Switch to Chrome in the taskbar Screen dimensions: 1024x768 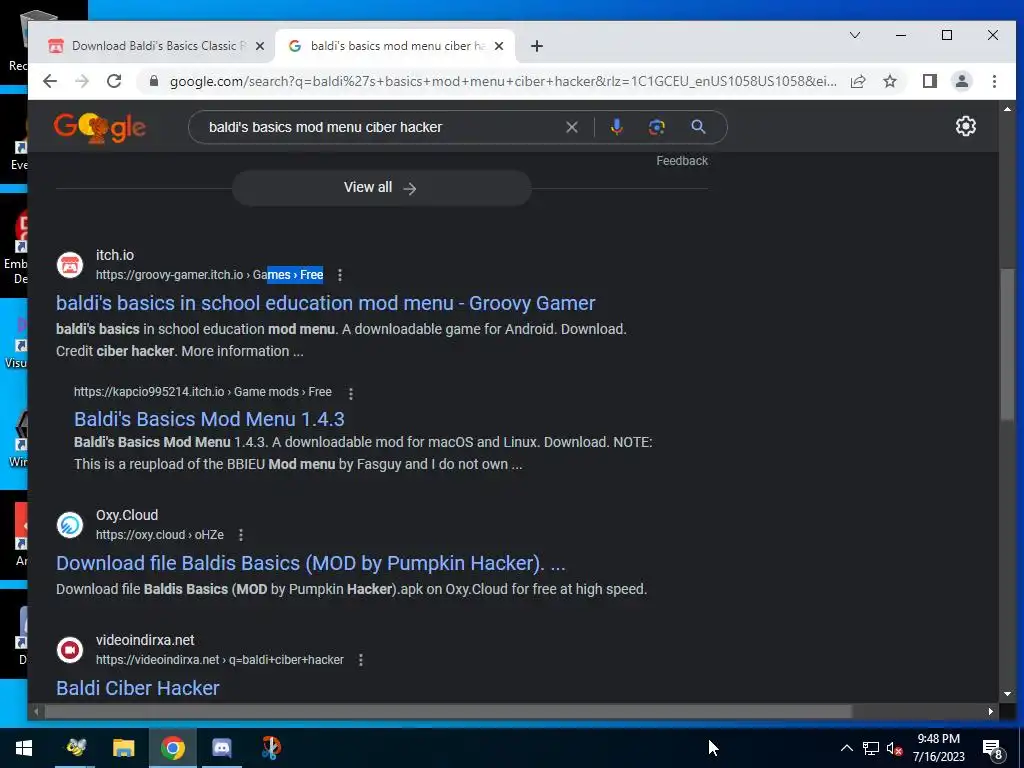pyautogui.click(x=173, y=748)
